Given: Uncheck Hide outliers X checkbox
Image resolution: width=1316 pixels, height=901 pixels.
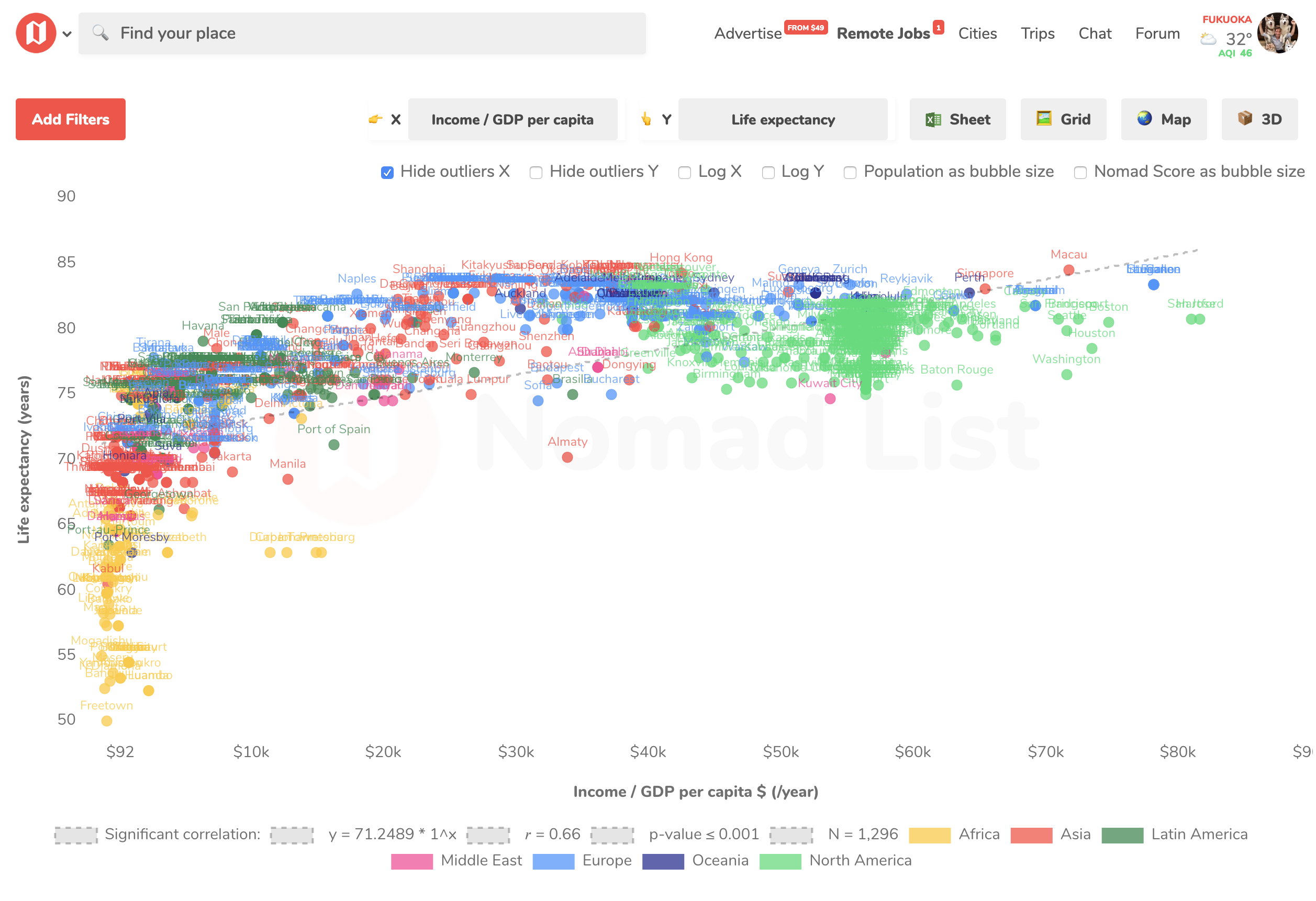Looking at the screenshot, I should pyautogui.click(x=387, y=173).
